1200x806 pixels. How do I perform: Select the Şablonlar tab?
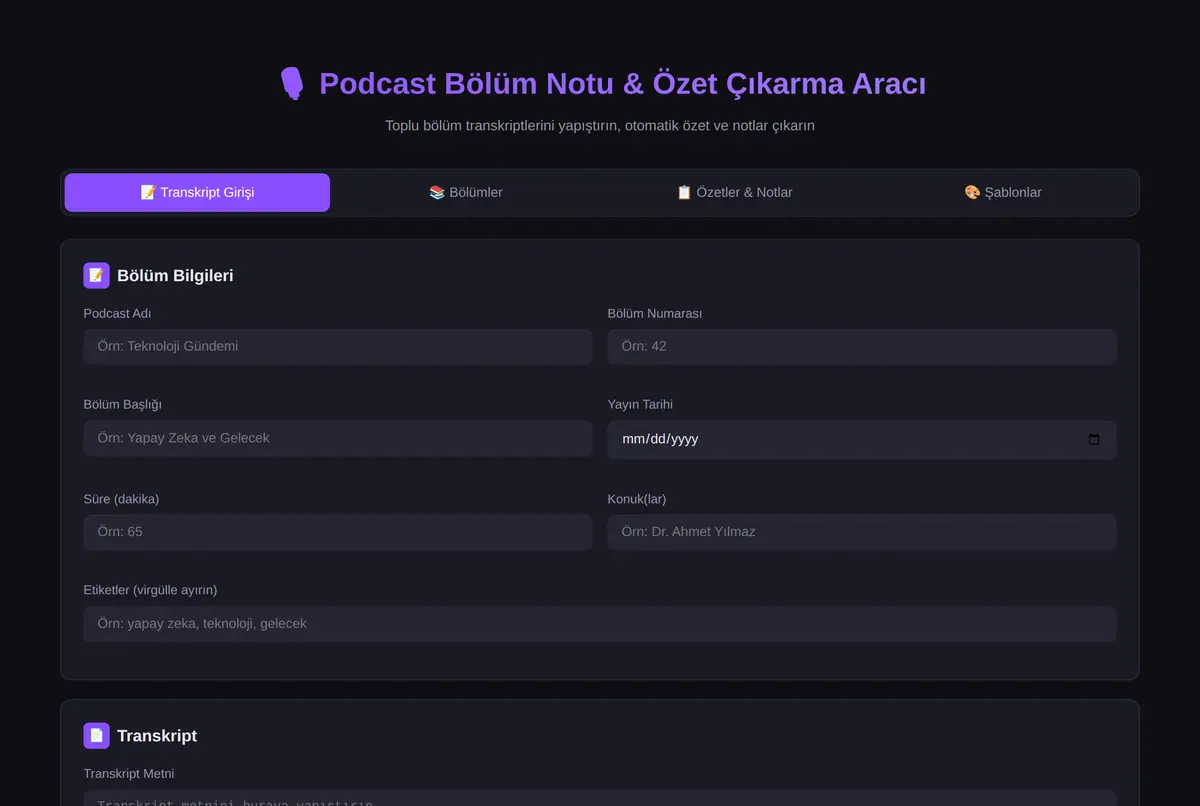pyautogui.click(x=1003, y=192)
